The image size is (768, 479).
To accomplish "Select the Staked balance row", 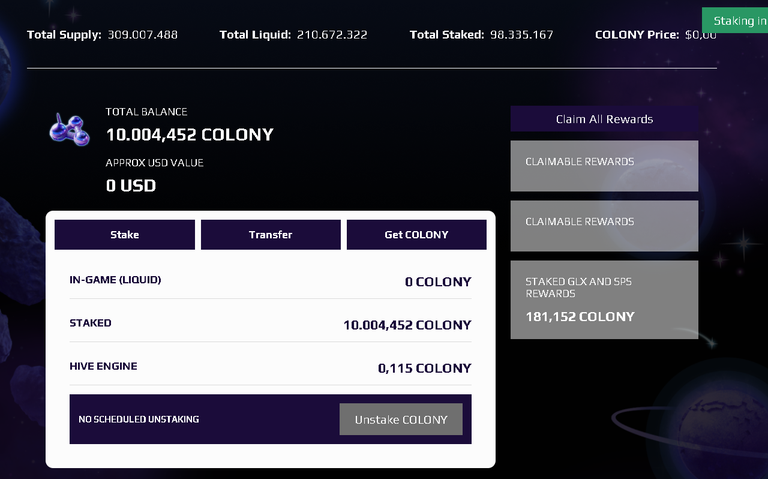I will (x=270, y=324).
